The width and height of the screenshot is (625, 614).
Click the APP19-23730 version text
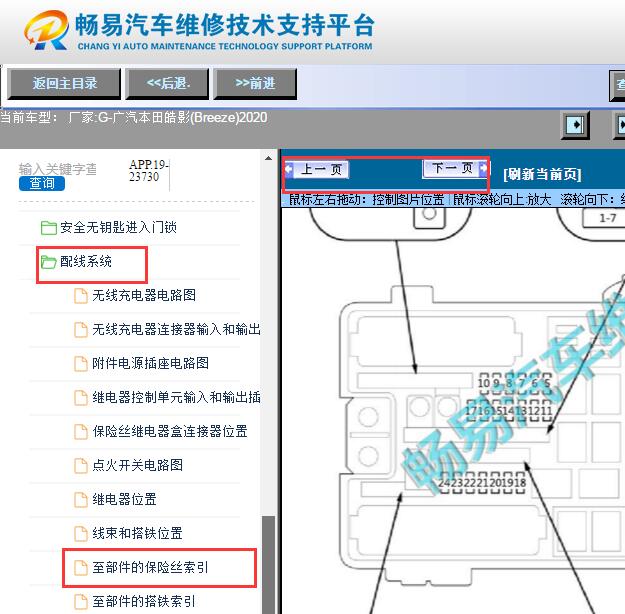pyautogui.click(x=149, y=171)
